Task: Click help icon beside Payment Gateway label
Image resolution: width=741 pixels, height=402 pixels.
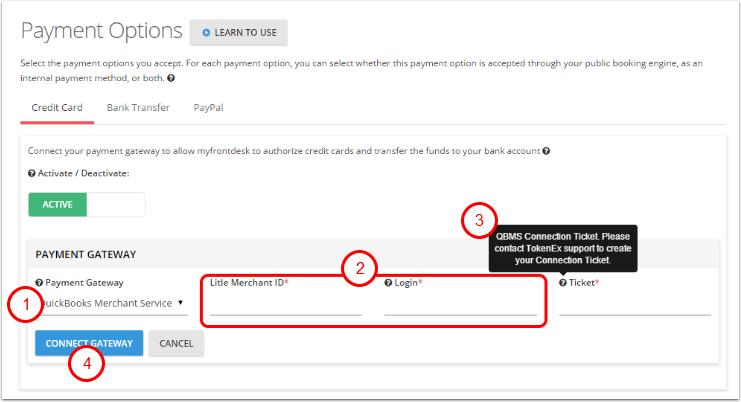Action: pos(39,282)
